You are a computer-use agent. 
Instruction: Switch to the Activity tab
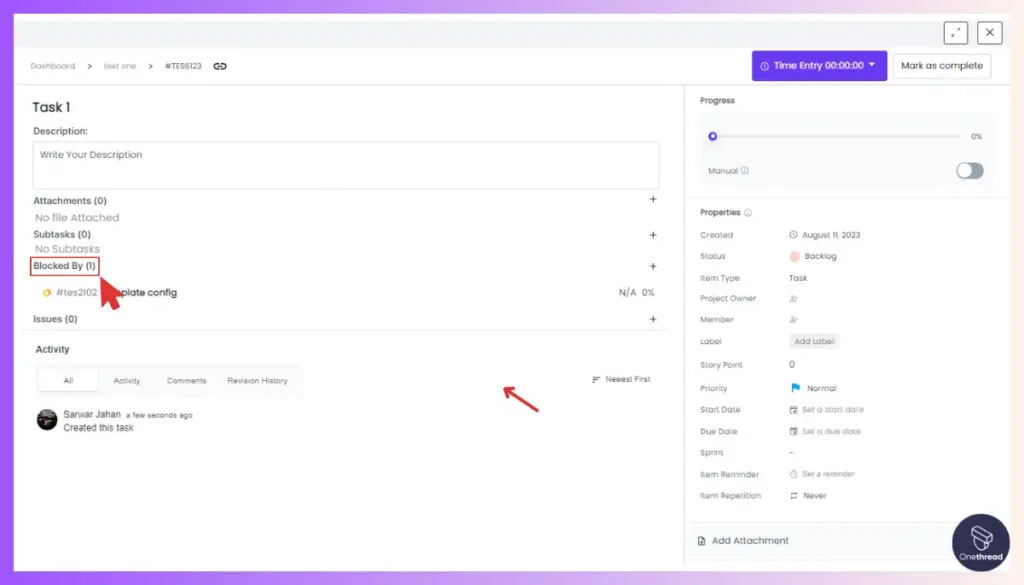tap(127, 381)
